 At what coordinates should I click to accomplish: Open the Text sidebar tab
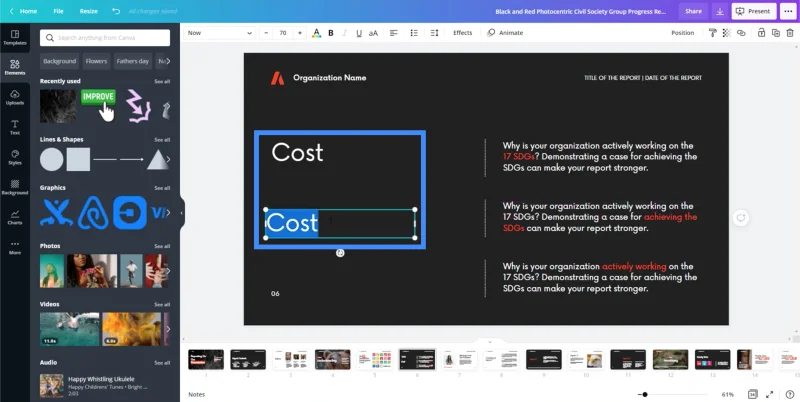15,128
